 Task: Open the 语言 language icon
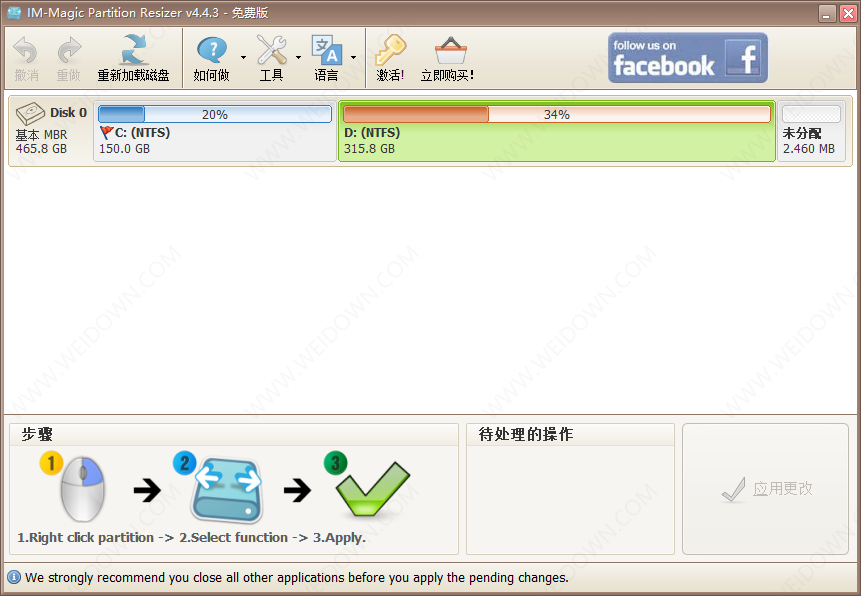coord(327,50)
